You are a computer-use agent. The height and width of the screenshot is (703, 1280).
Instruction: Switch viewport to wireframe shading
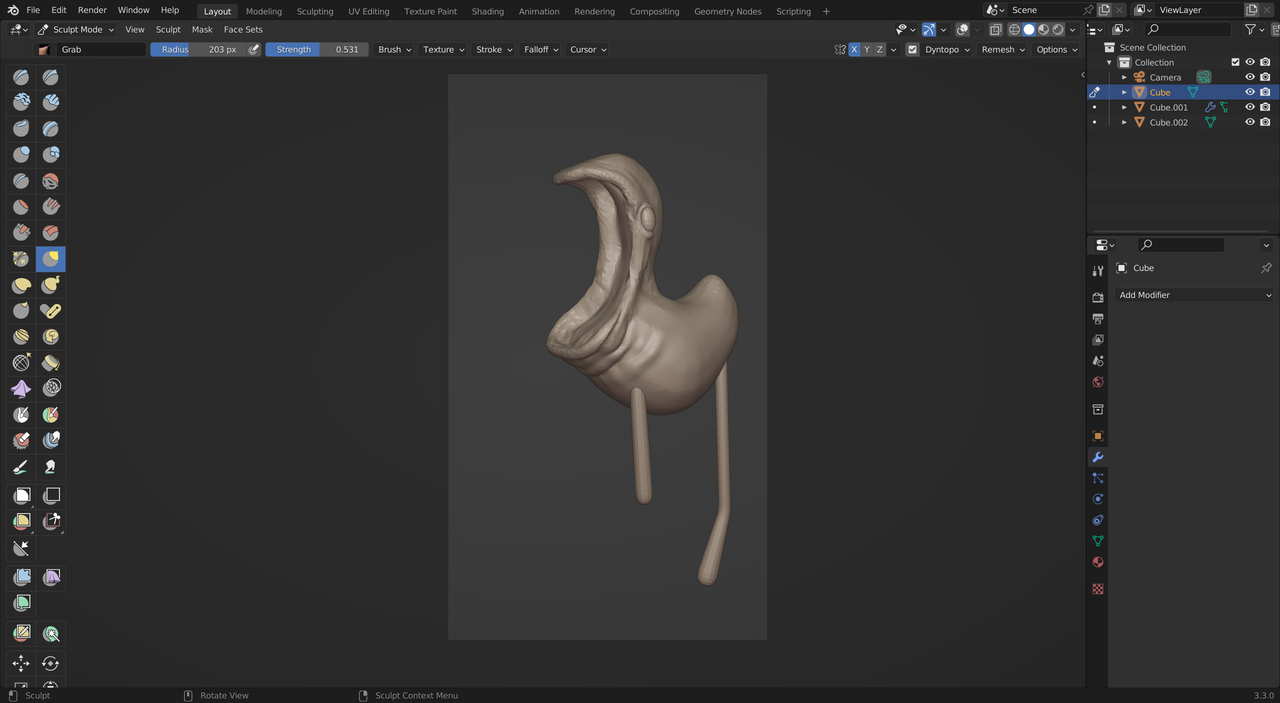1014,30
